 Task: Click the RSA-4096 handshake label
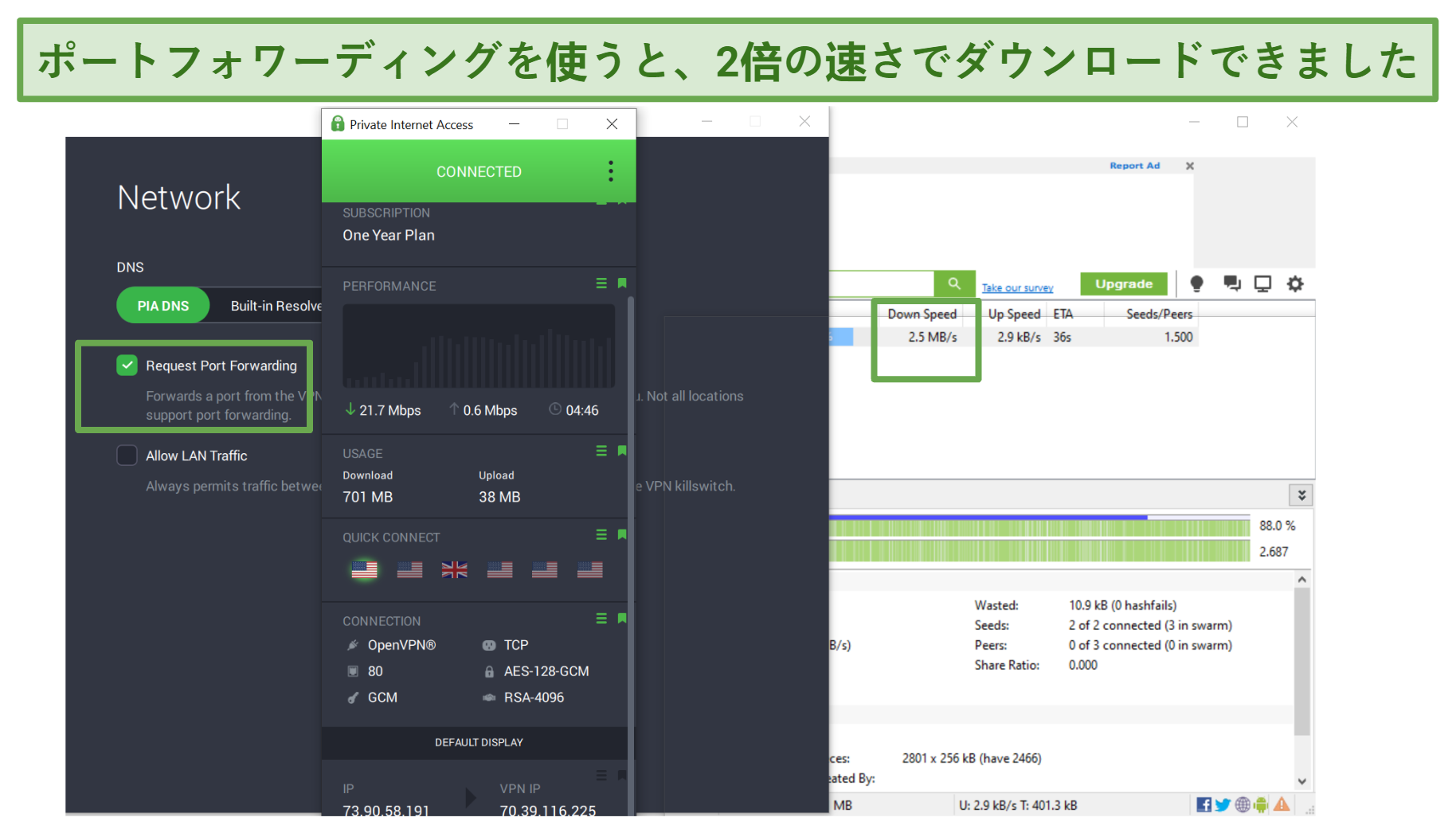tap(534, 698)
